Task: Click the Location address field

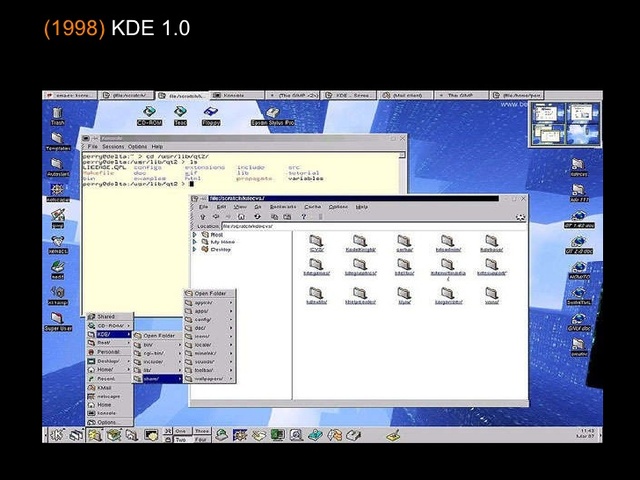Action: click(373, 226)
